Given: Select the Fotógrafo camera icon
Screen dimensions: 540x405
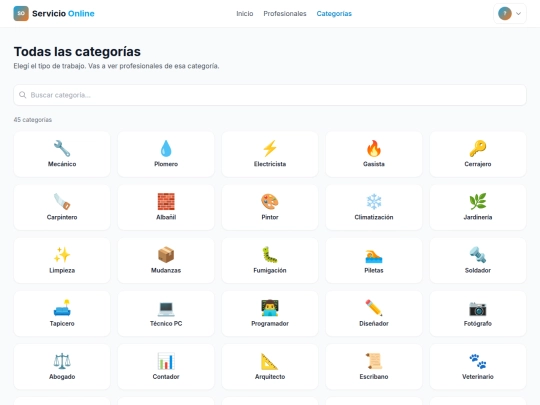Looking at the screenshot, I should point(478,308).
